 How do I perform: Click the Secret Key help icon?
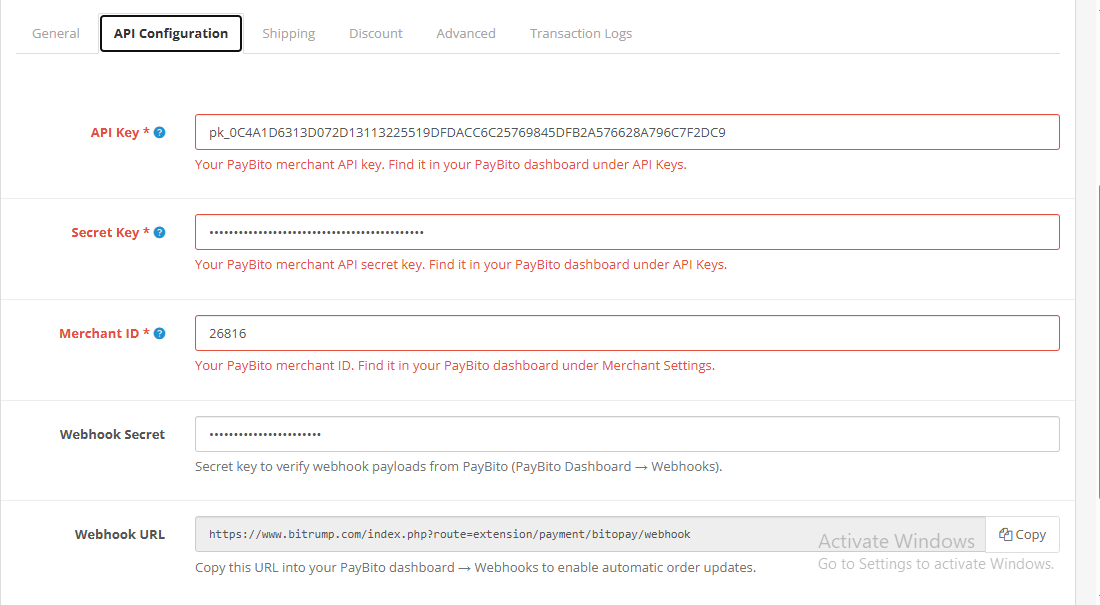point(160,232)
